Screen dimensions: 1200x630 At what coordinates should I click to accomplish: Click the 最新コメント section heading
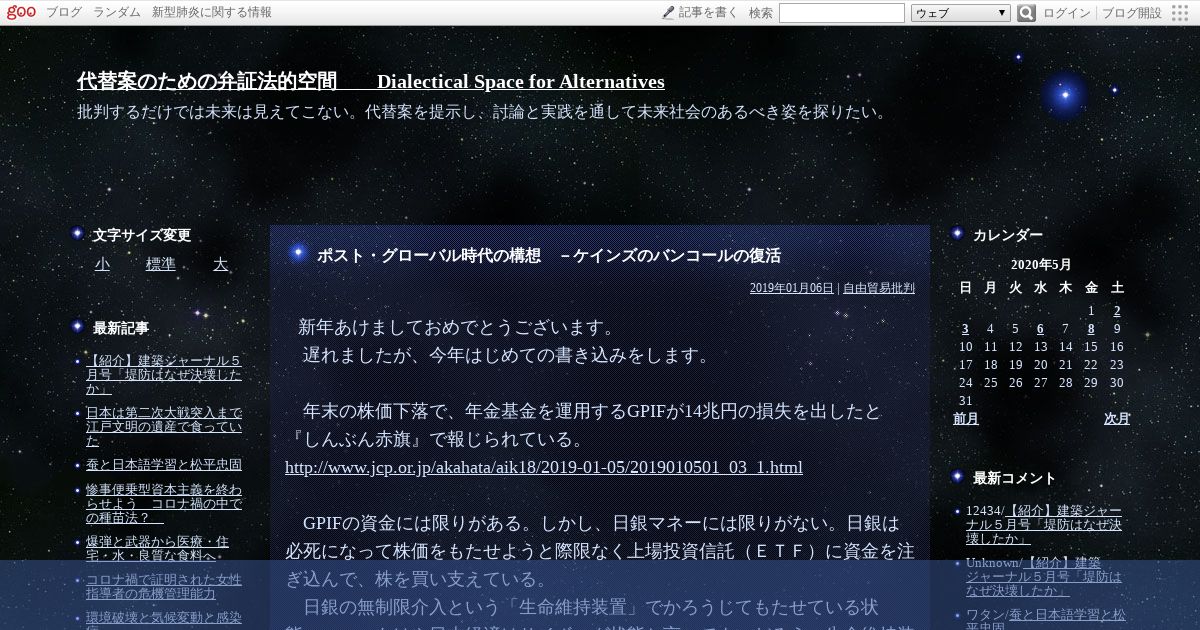[x=1014, y=478]
